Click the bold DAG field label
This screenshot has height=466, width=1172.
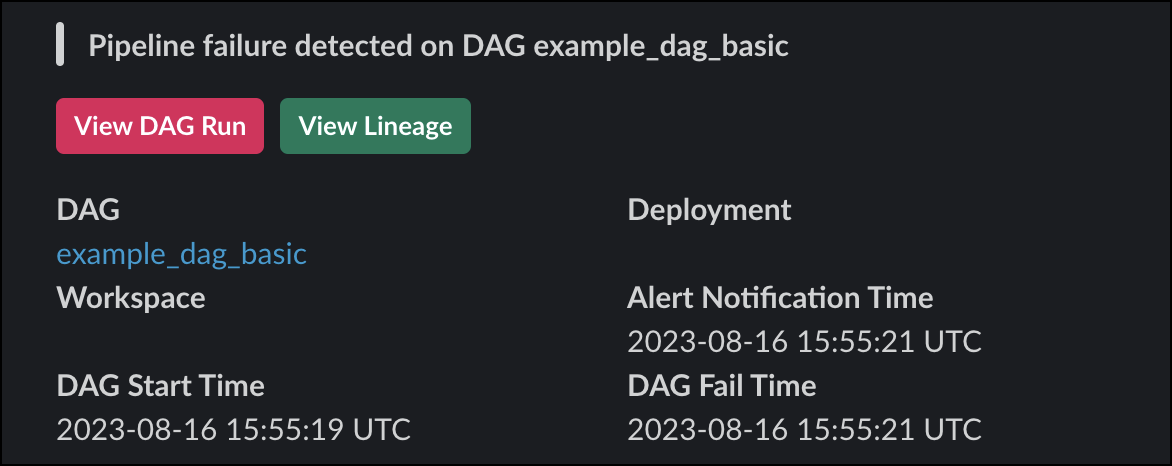[x=88, y=210]
